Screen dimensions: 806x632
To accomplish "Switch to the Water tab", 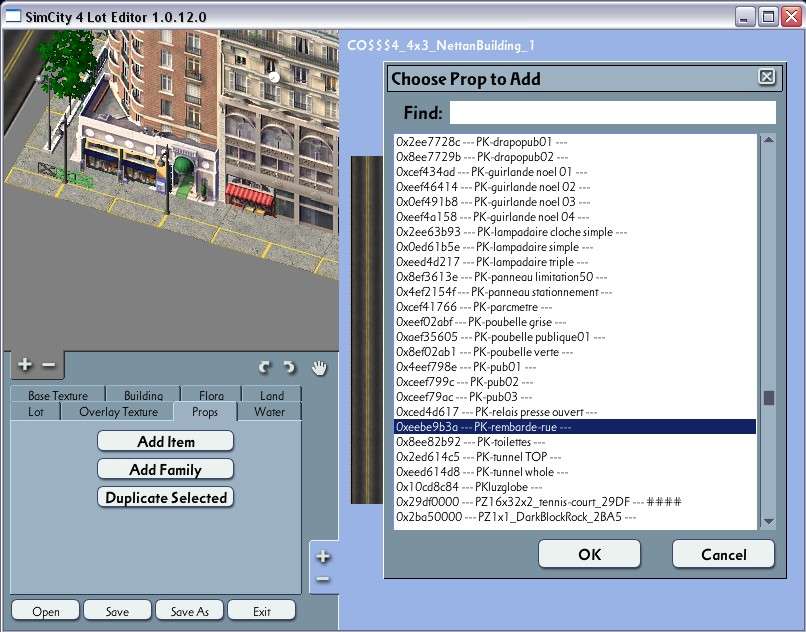I will point(269,411).
